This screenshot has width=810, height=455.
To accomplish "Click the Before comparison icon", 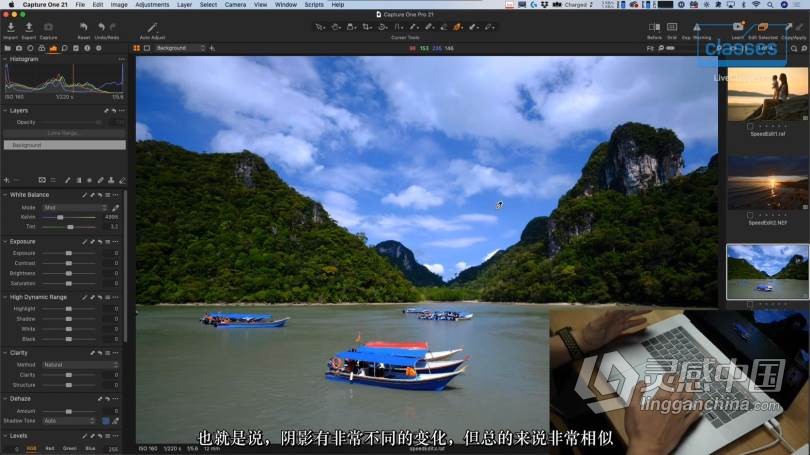I will (654, 27).
